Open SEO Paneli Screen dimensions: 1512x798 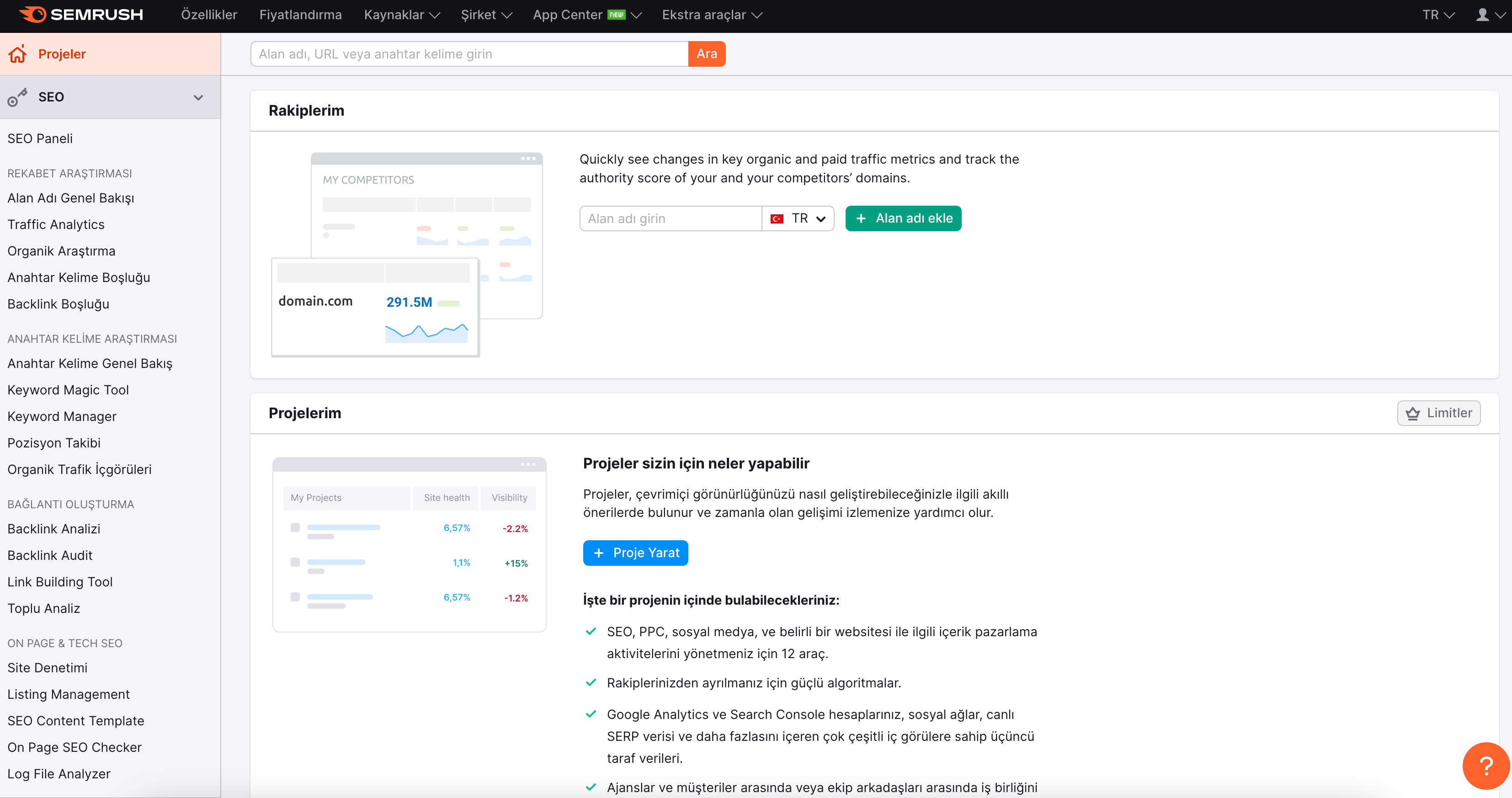point(40,138)
